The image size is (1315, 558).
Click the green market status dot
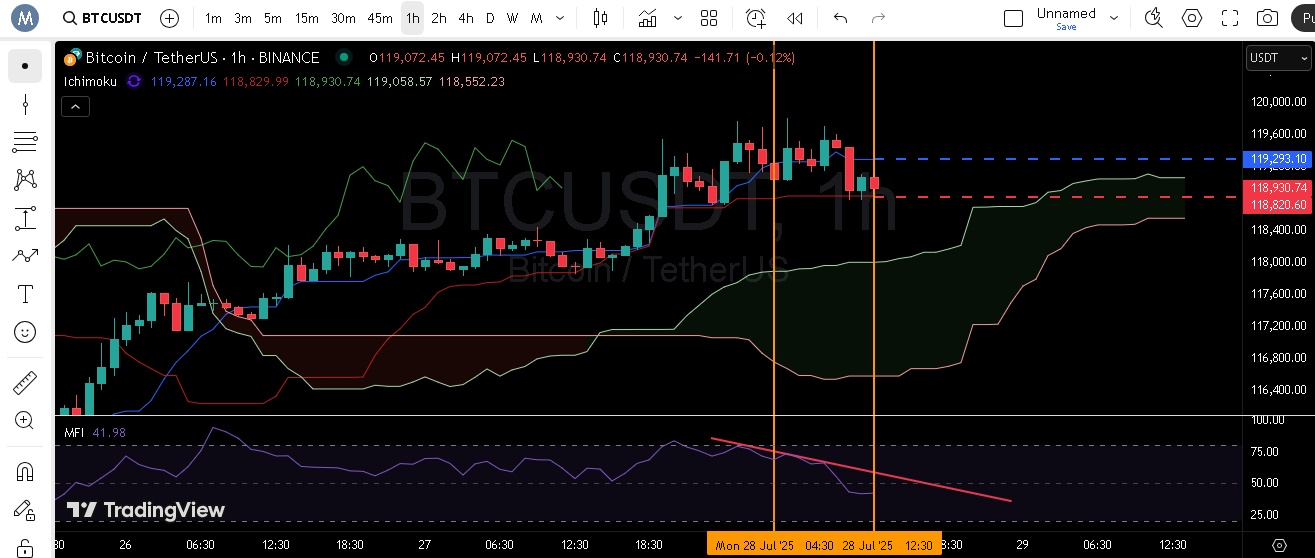[344, 58]
